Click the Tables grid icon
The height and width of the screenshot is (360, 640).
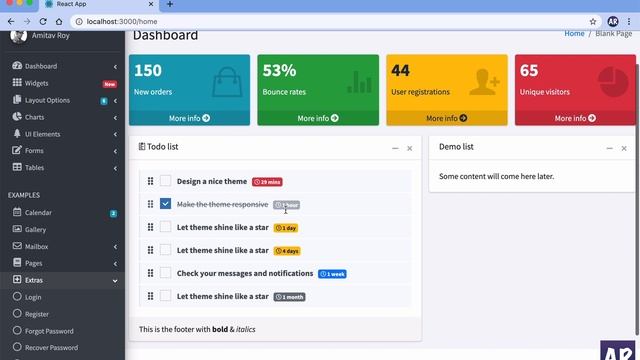coord(17,167)
